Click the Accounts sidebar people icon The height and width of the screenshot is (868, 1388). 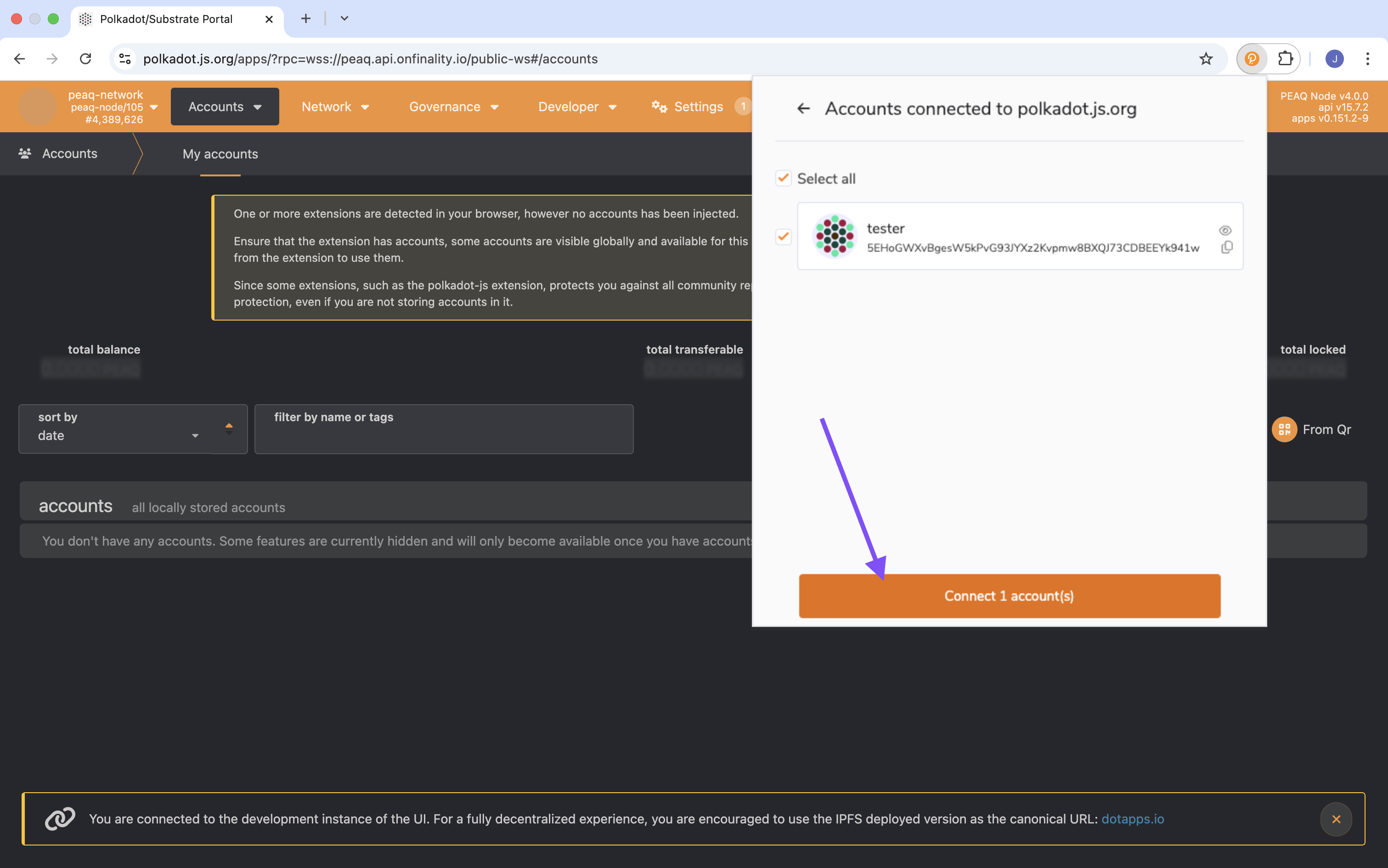tap(25, 153)
